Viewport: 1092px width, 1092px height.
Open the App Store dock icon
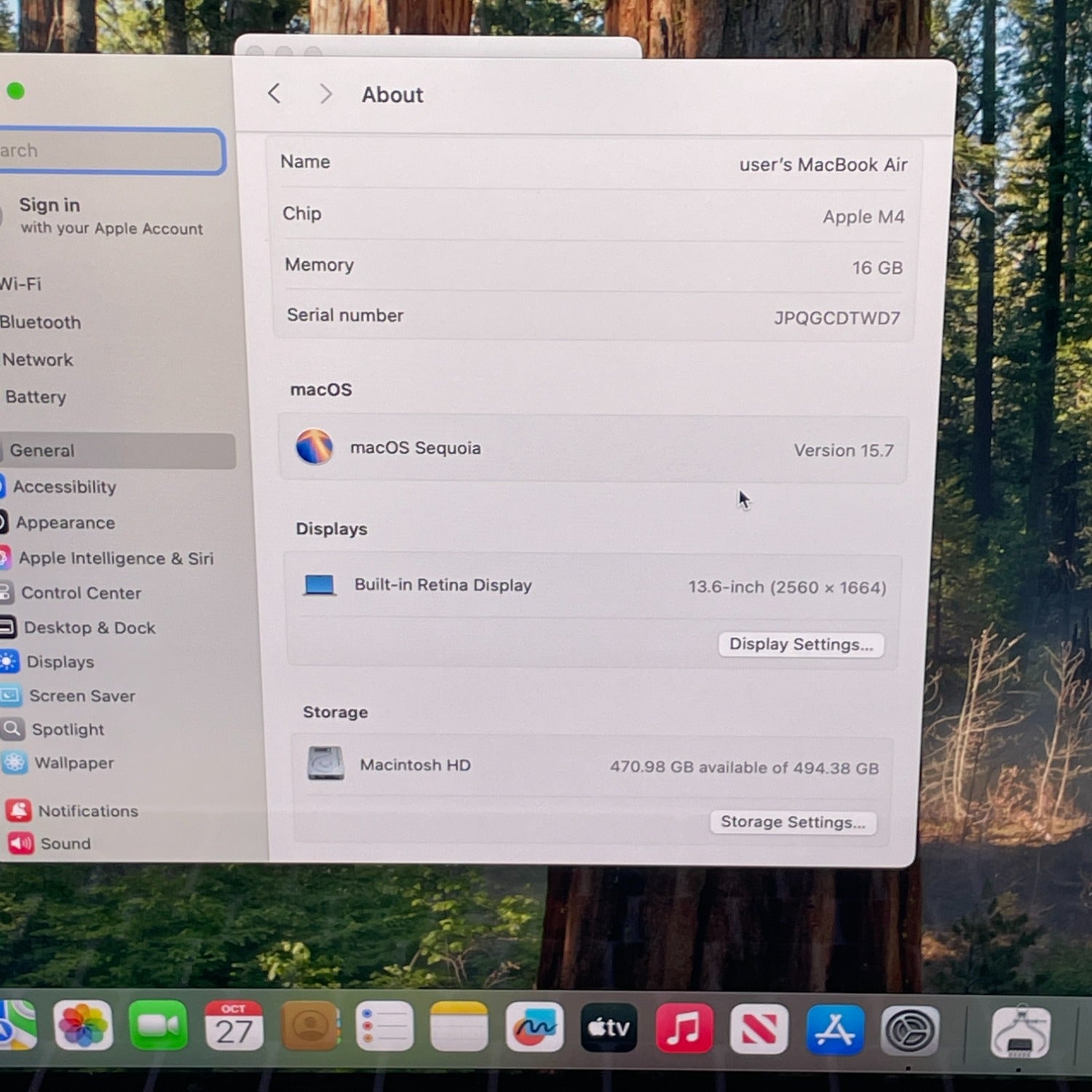(835, 1030)
